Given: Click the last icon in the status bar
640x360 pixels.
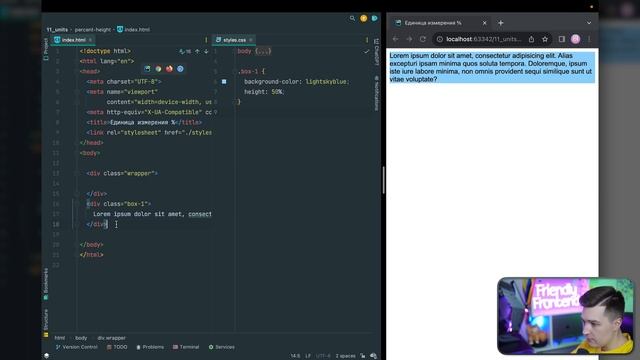Looking at the screenshot, I should coord(373,356).
